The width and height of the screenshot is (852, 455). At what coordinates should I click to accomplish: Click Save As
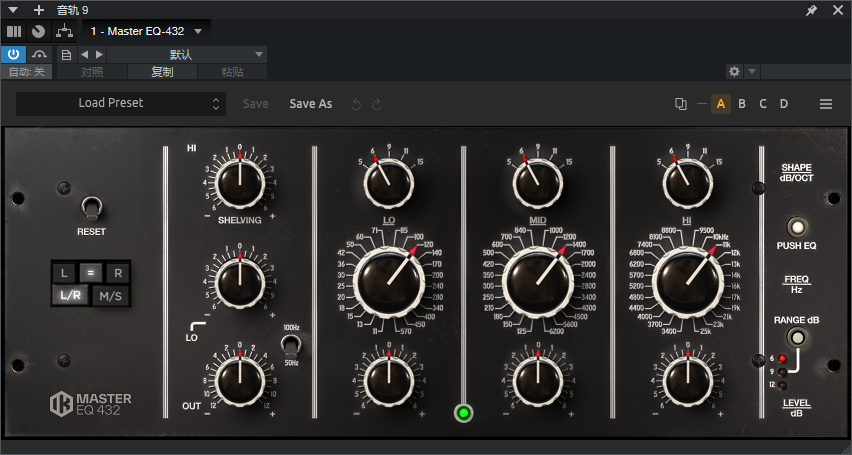coord(311,104)
